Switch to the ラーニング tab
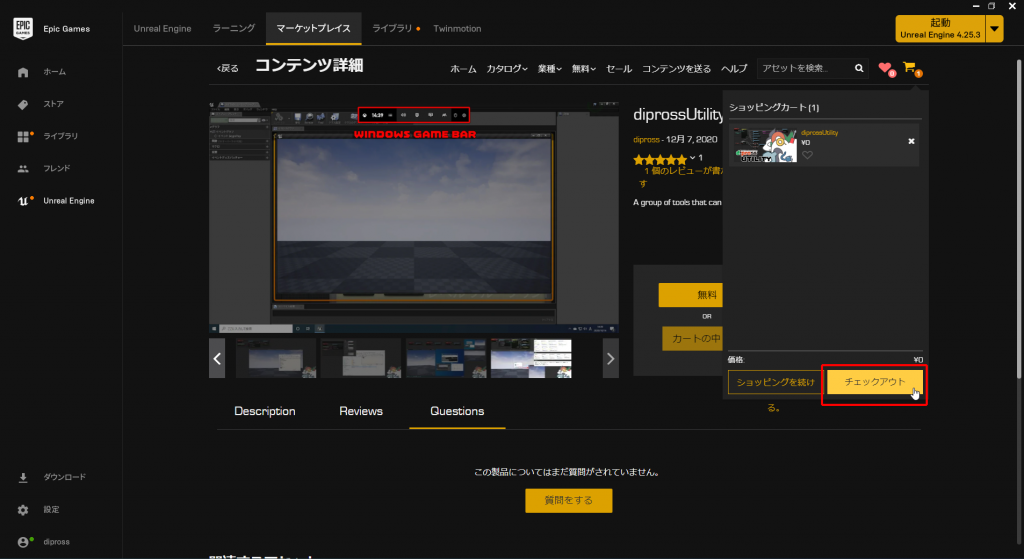The height and width of the screenshot is (559, 1024). (x=234, y=29)
